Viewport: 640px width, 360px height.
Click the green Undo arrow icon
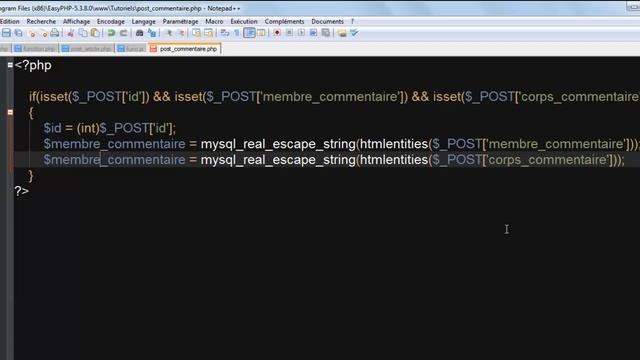coord(111,33)
